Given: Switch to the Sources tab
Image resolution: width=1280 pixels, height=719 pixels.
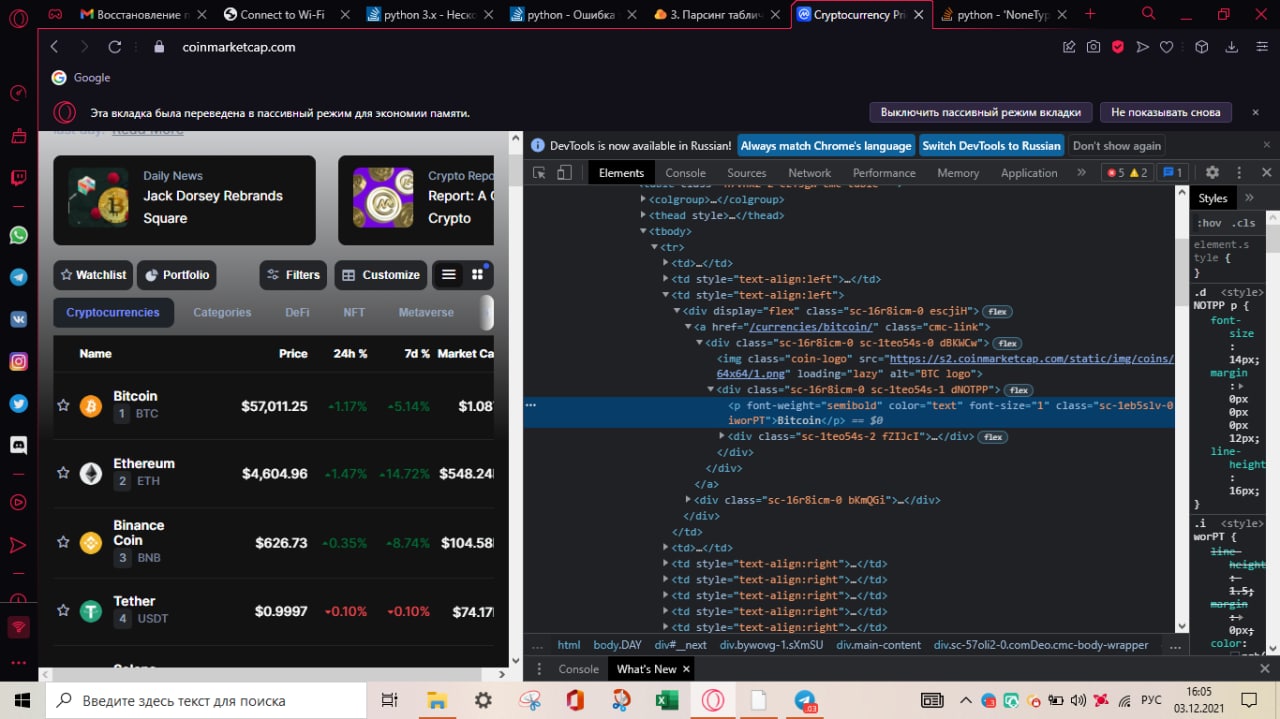Looking at the screenshot, I should [x=746, y=173].
